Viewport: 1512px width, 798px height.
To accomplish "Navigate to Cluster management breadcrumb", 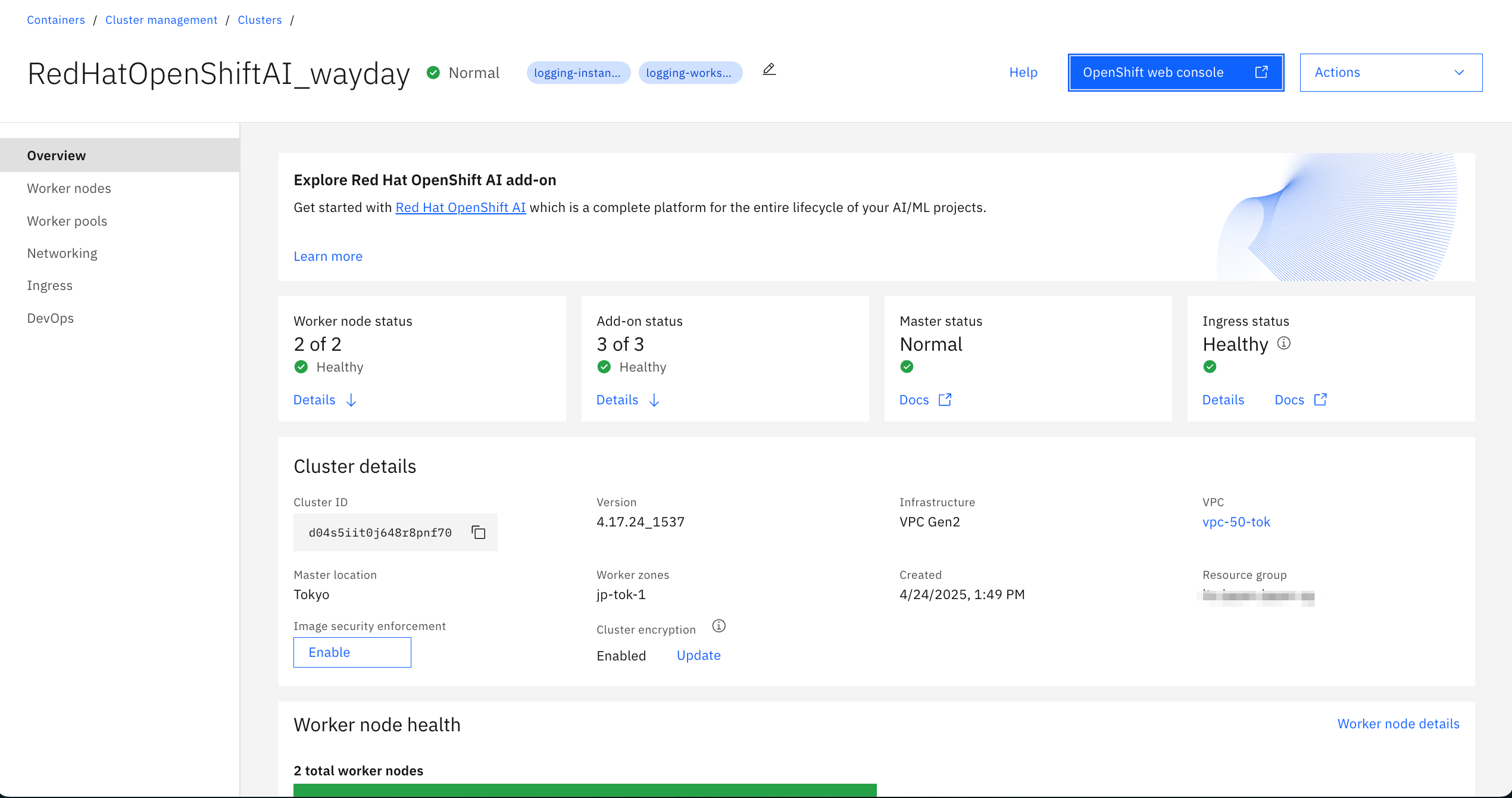I will click(x=161, y=20).
